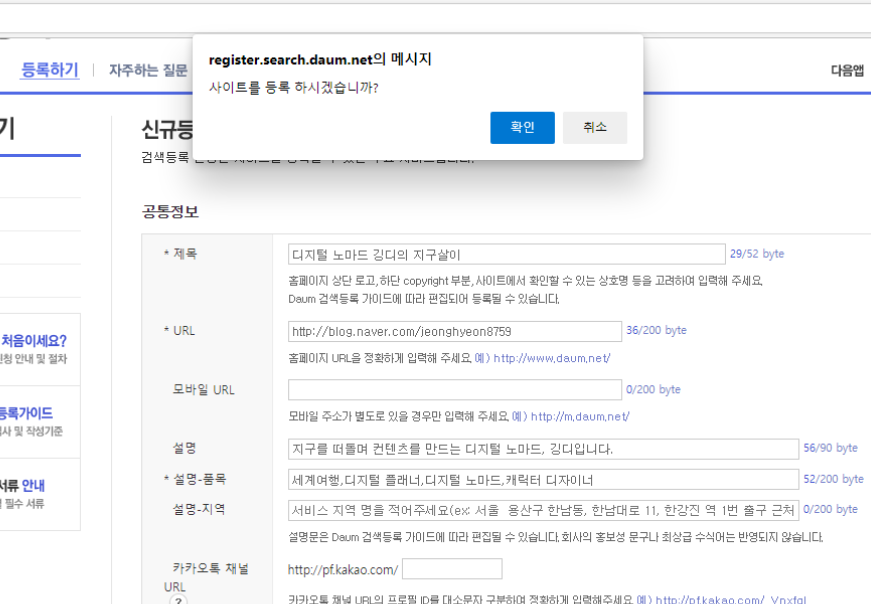Screen dimensions: 871x604
Task: Open the 등록가이드 sidebar link
Action: pos(26,413)
